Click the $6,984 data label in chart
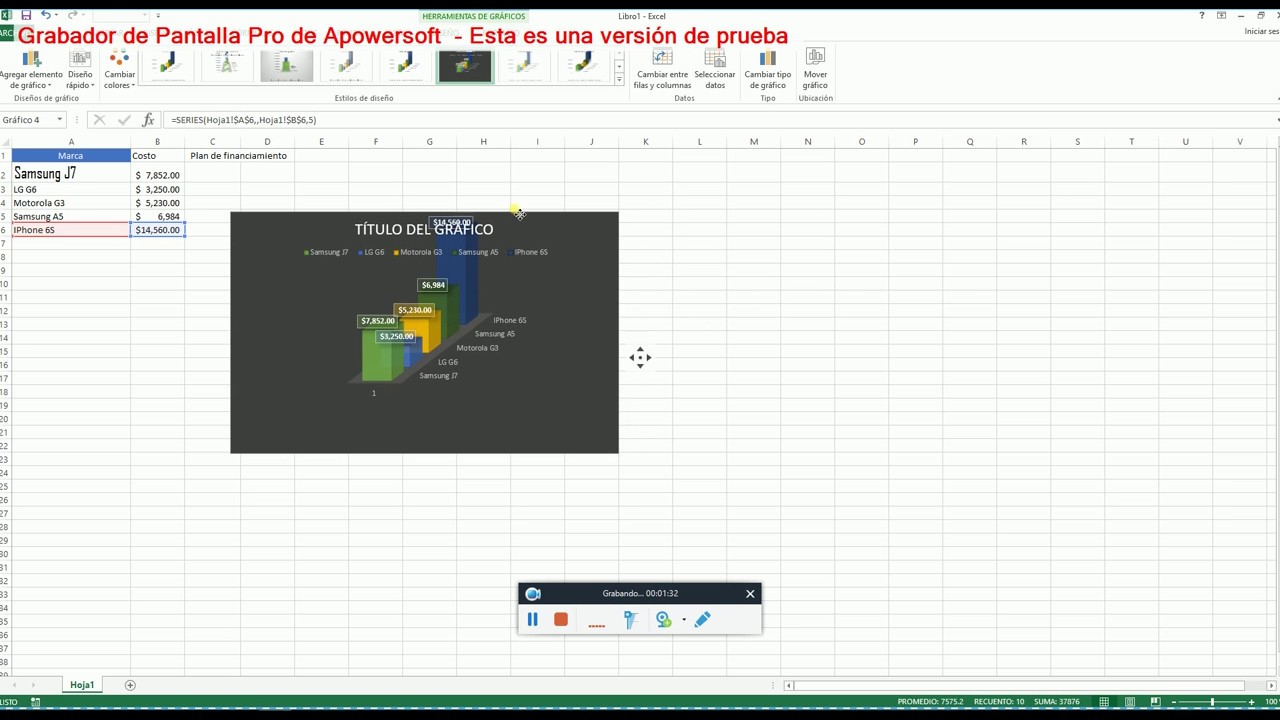This screenshot has width=1280, height=720. click(433, 285)
